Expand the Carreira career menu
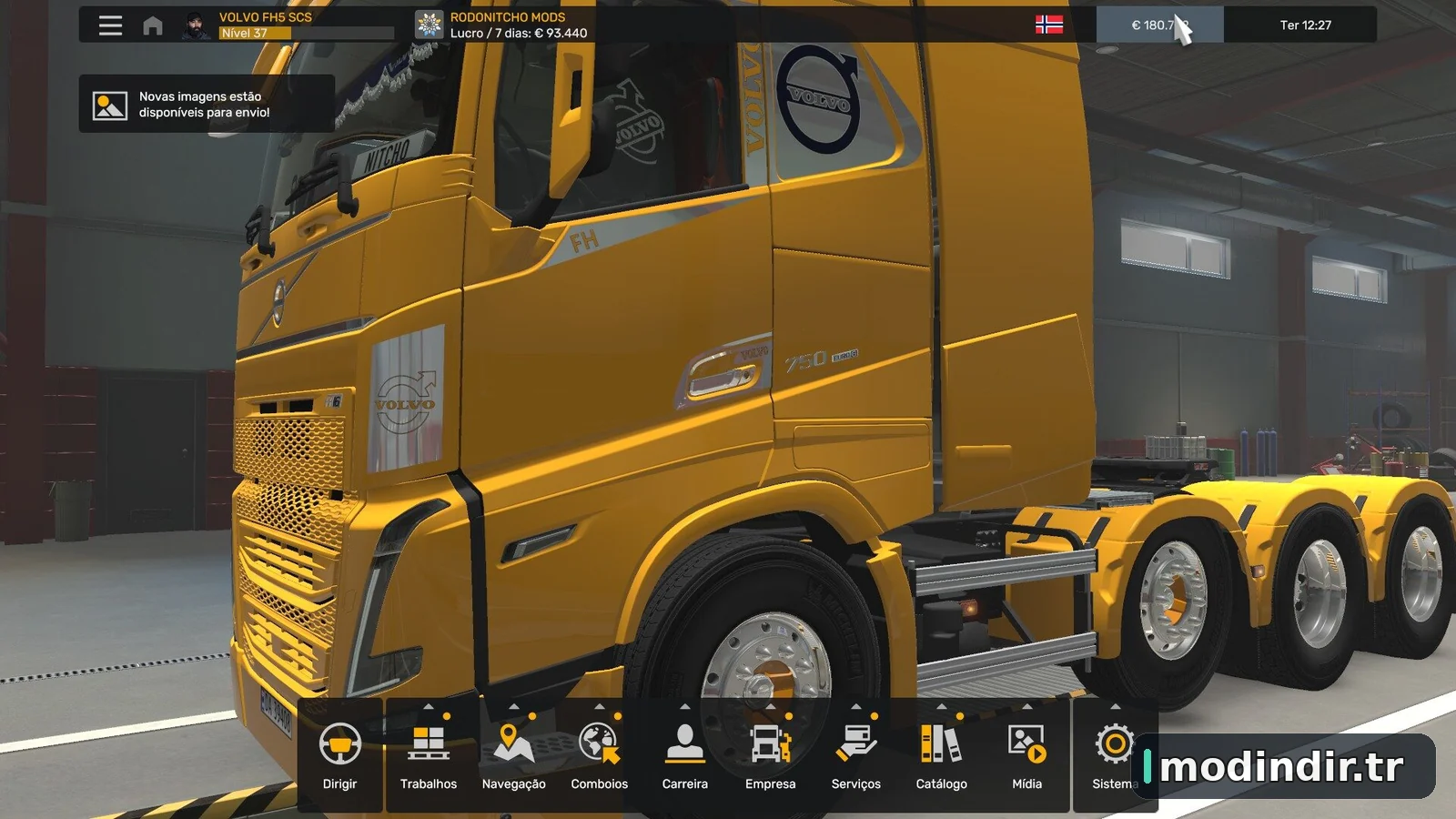The image size is (1456, 819). click(x=685, y=755)
